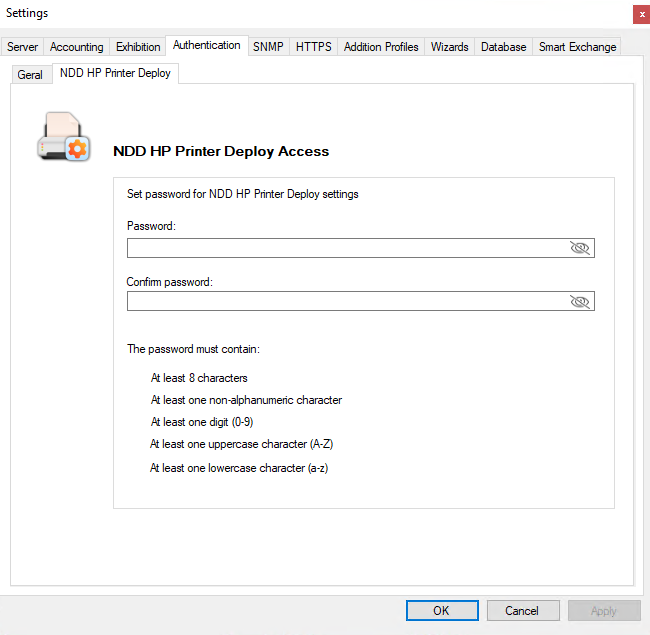The width and height of the screenshot is (650, 635).
Task: Focus the Confirm password input field
Action: 361,301
